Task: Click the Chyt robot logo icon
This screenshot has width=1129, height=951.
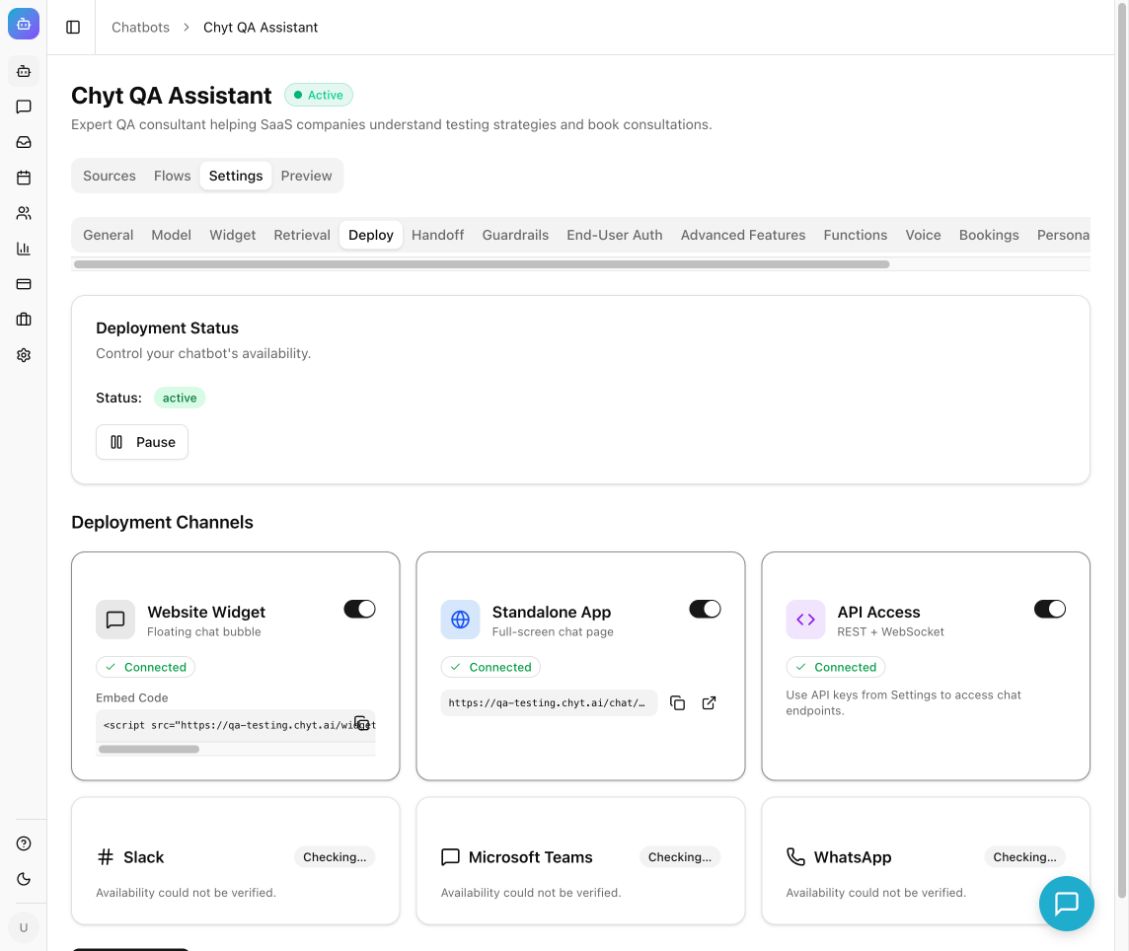Action: [x=23, y=24]
